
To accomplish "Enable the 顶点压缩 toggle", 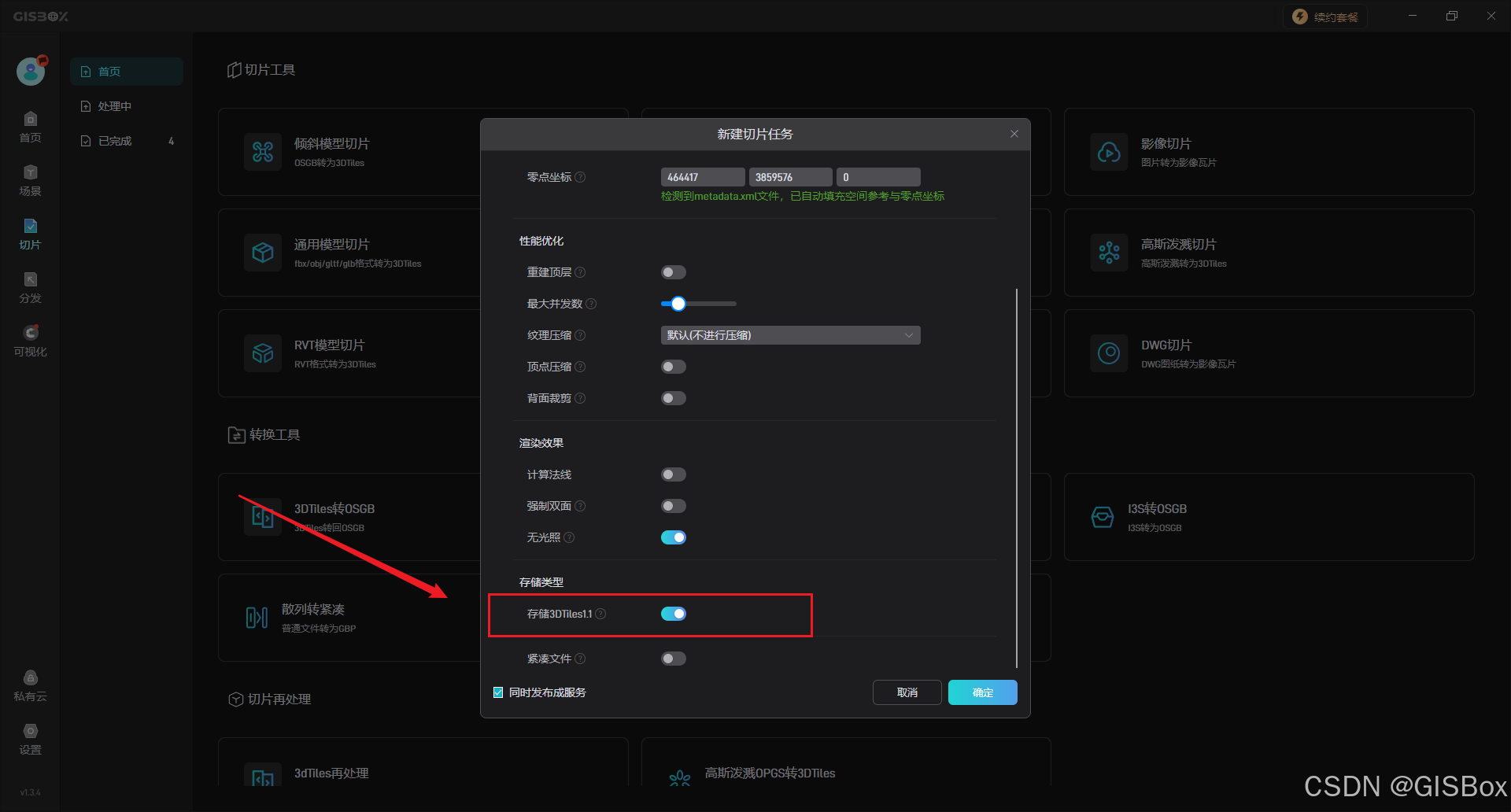I will point(674,367).
